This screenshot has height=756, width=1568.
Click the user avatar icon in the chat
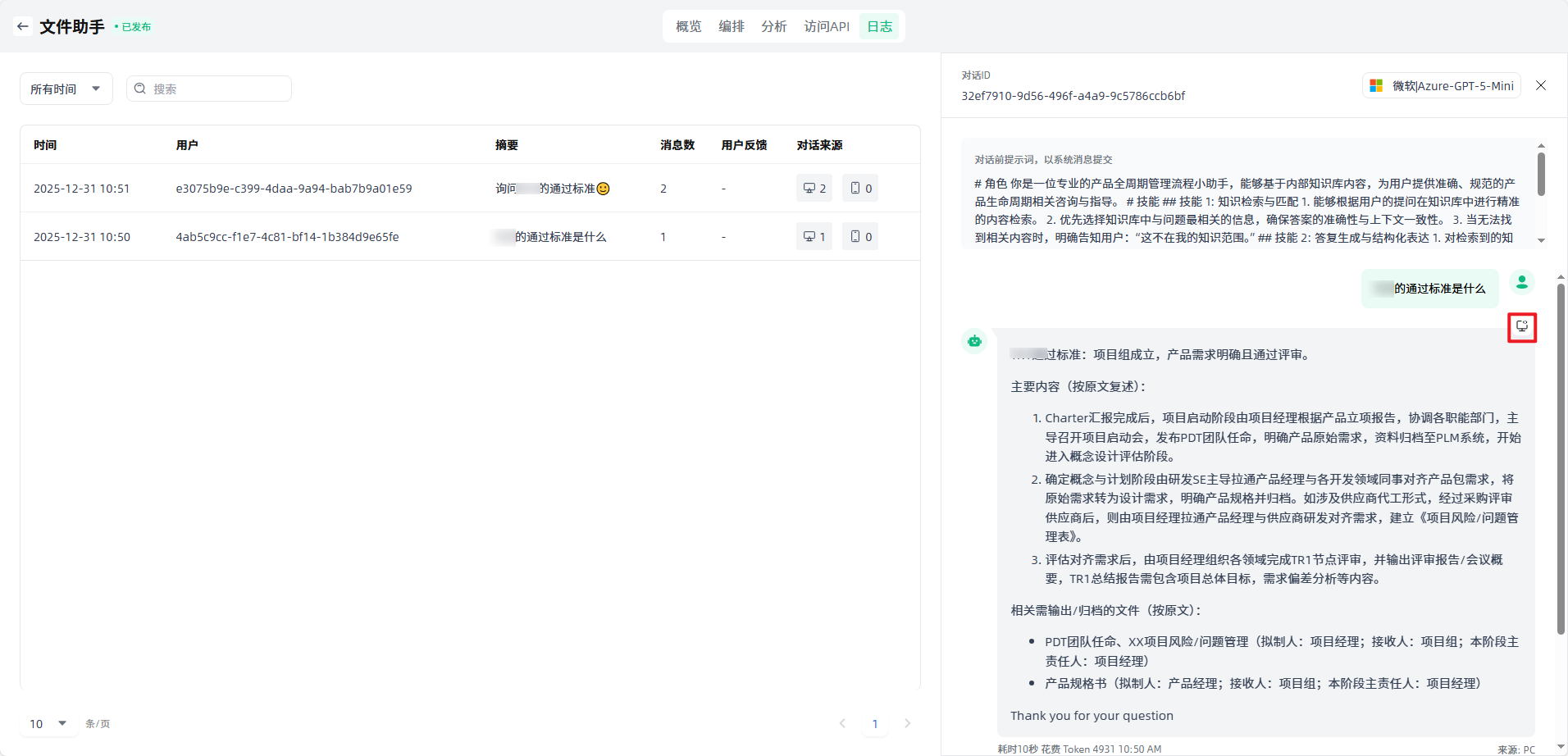1522,283
